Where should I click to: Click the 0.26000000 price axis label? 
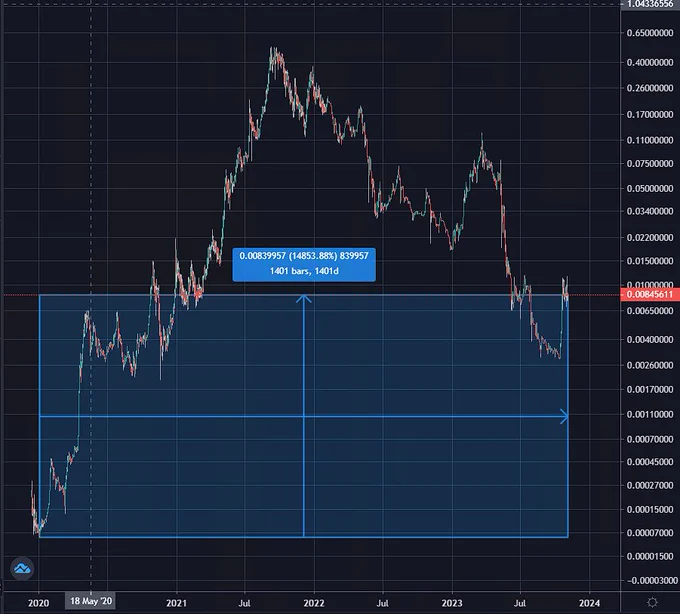650,88
